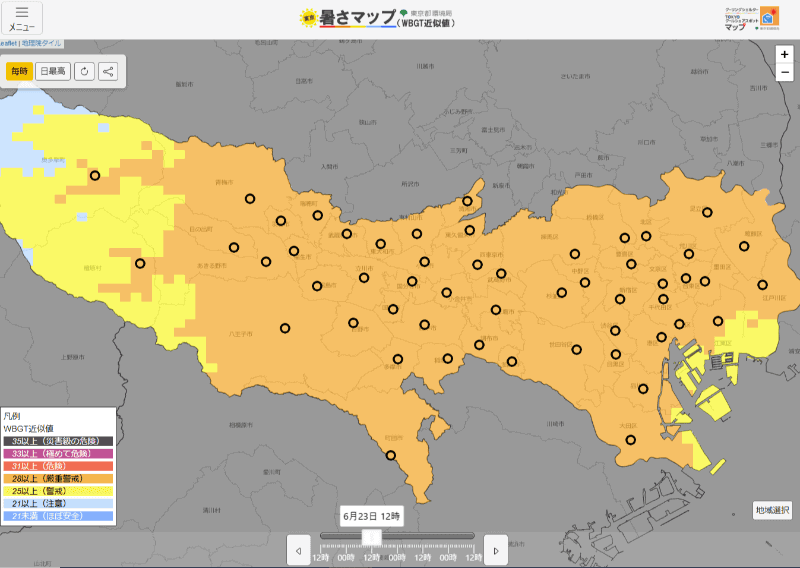Select the 町田市 observation marker
The image size is (800, 568).
point(391,456)
